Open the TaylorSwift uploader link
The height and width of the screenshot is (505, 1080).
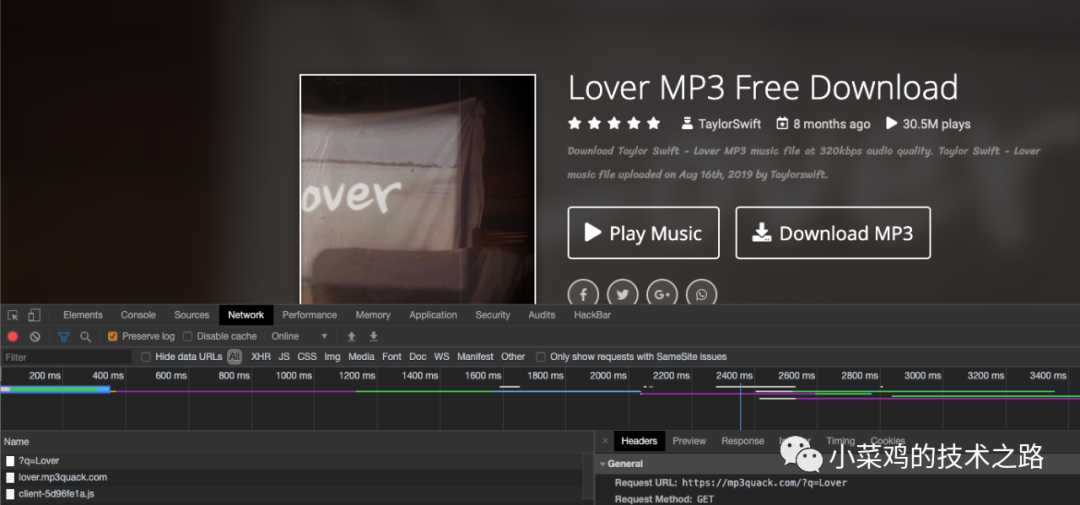pyautogui.click(x=729, y=124)
